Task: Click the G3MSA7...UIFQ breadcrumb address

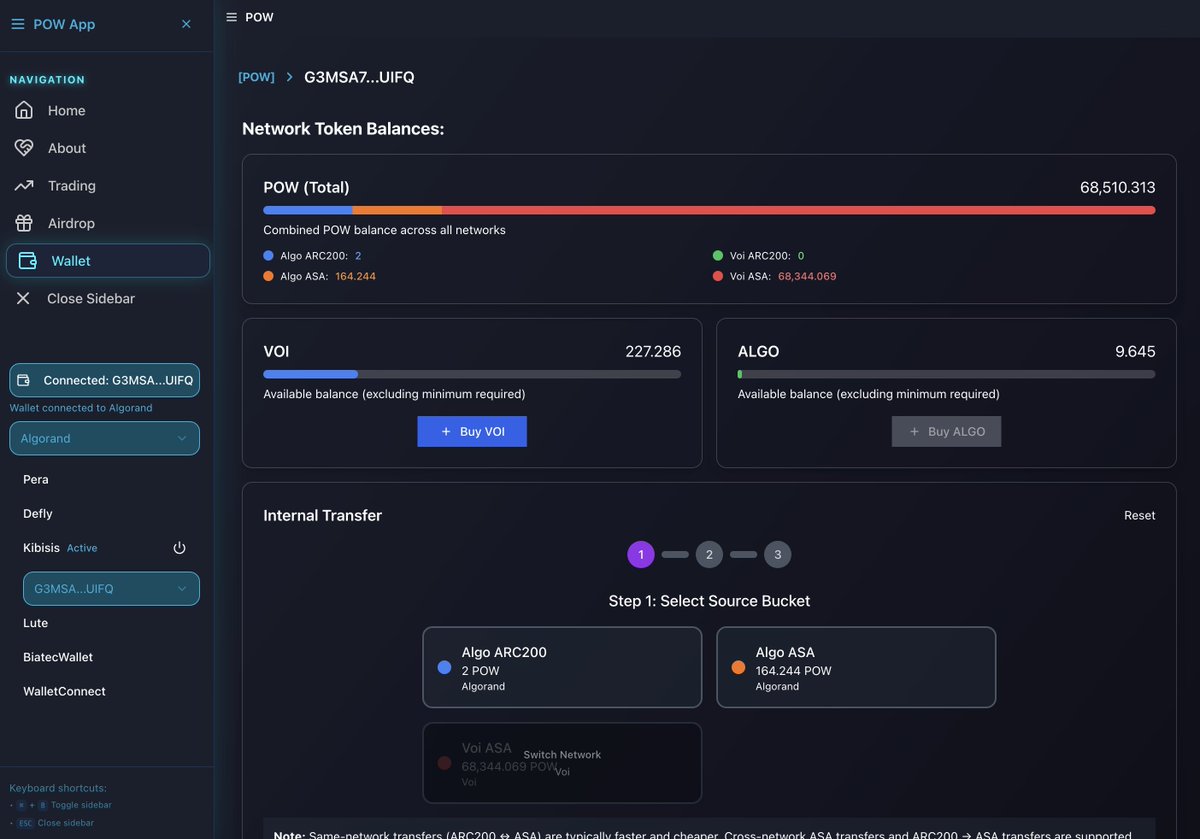Action: pyautogui.click(x=359, y=77)
